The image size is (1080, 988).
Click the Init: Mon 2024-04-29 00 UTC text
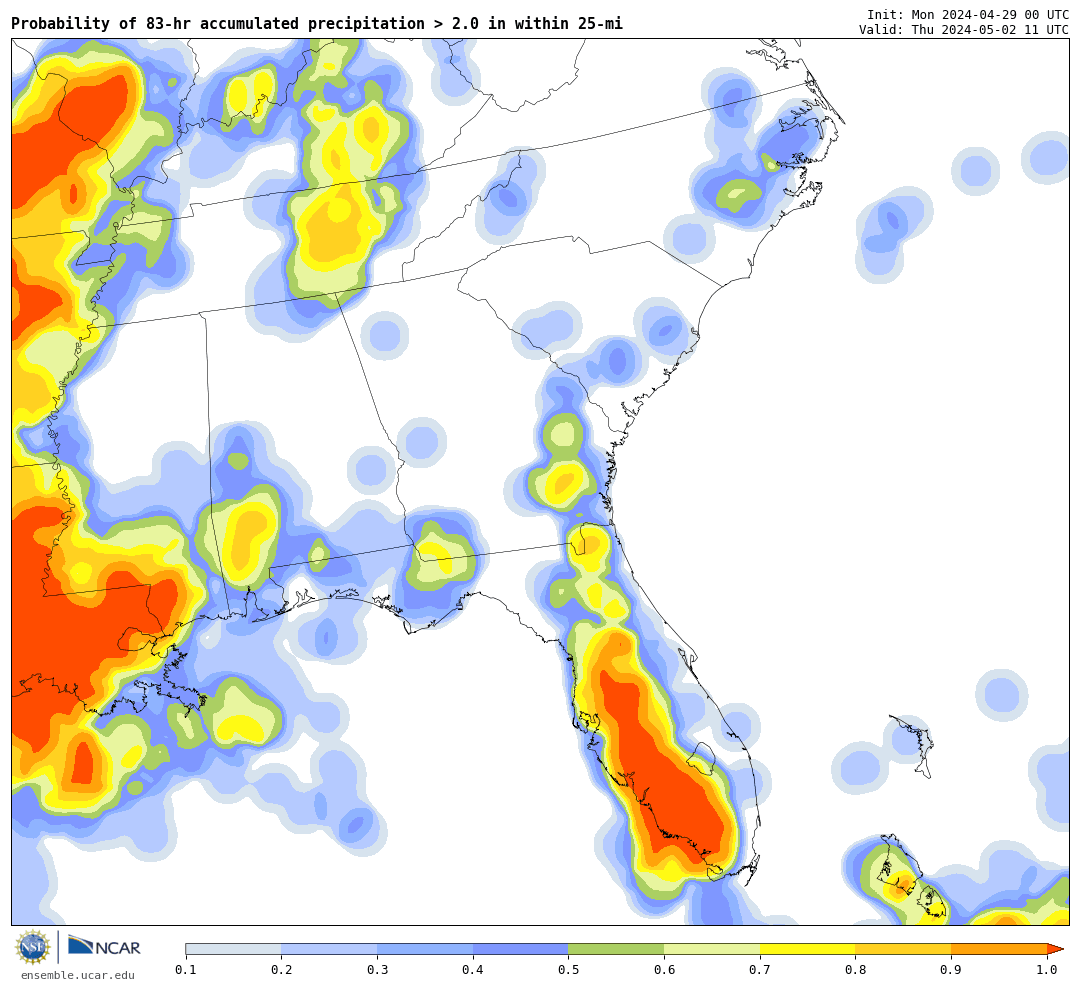[968, 15]
